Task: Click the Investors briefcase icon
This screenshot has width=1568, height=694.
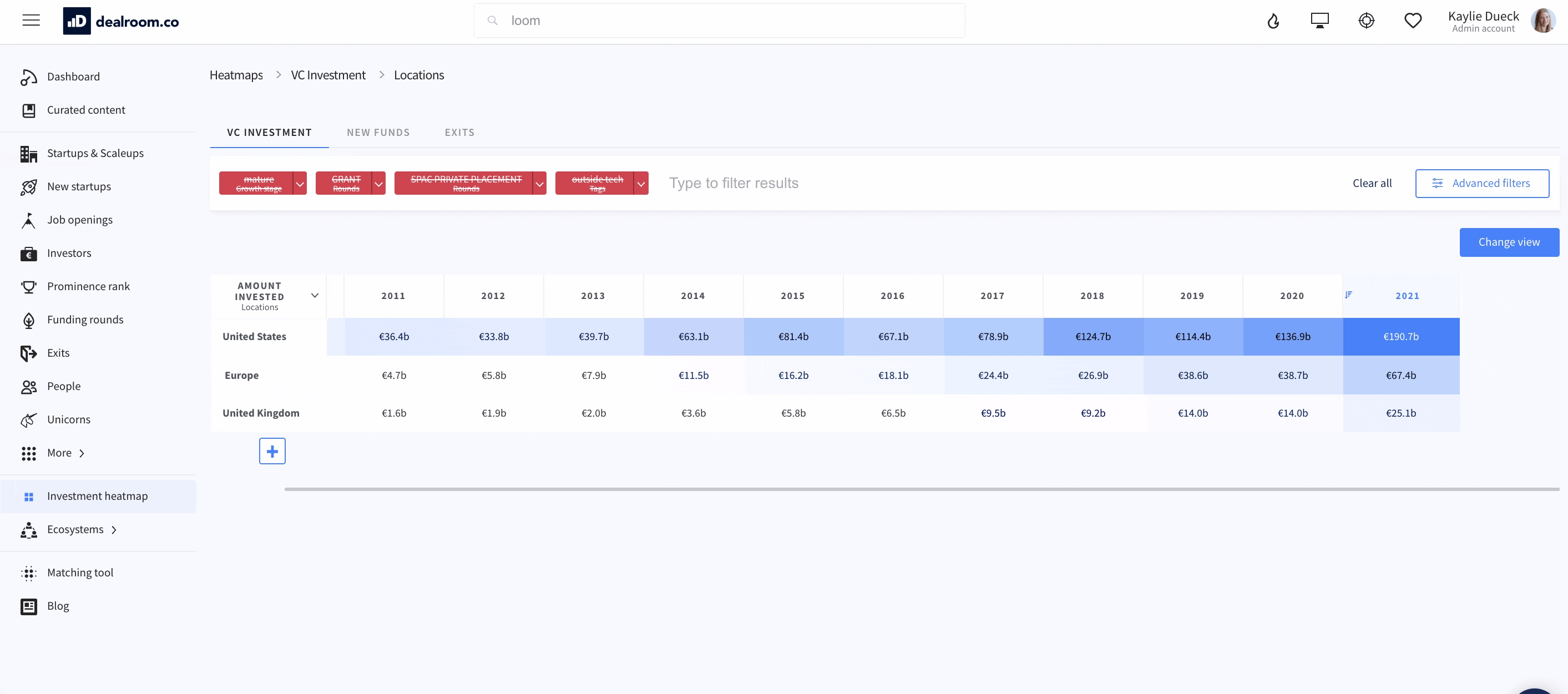Action: pyautogui.click(x=29, y=254)
